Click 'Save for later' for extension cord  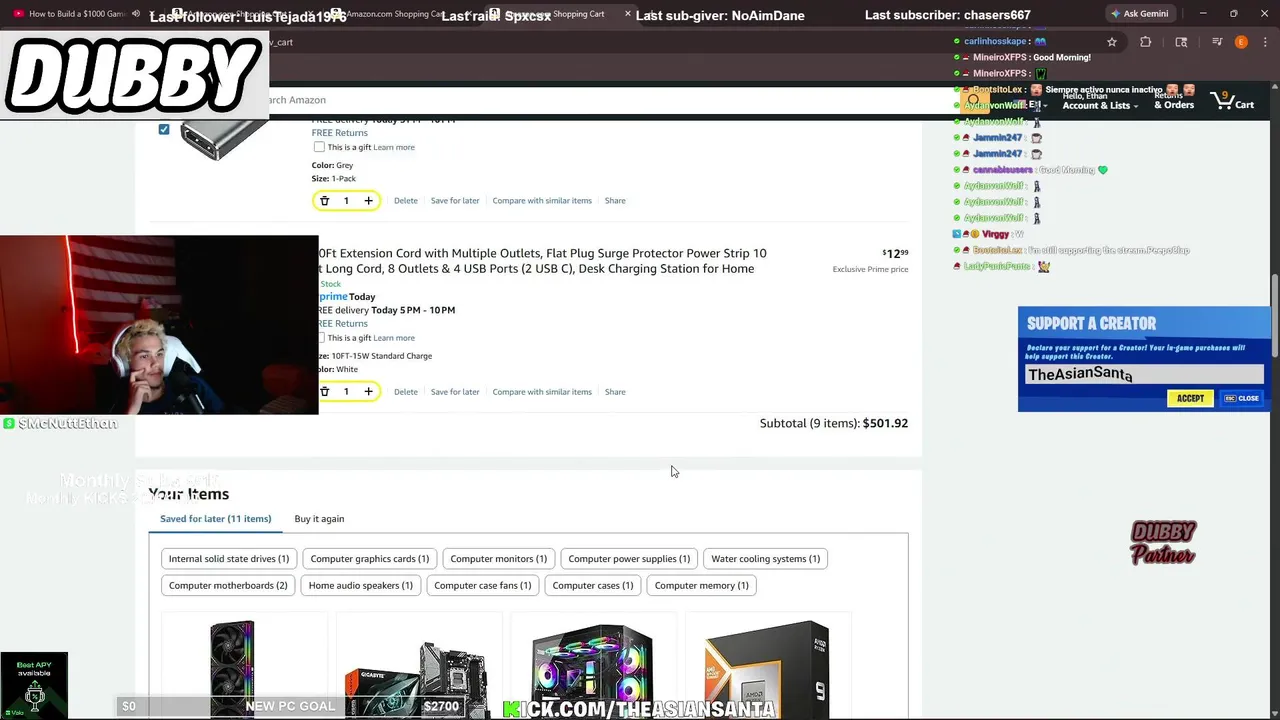pyautogui.click(x=455, y=392)
